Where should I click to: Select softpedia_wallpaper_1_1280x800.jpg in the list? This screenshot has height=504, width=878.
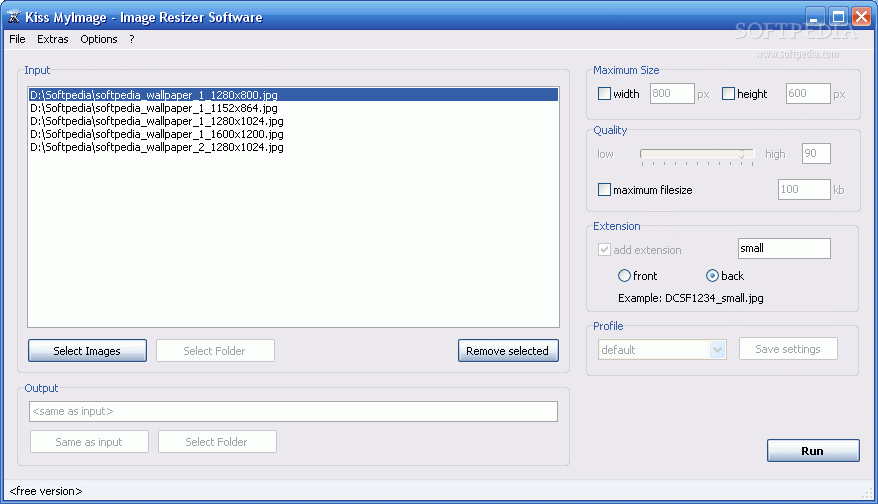293,95
